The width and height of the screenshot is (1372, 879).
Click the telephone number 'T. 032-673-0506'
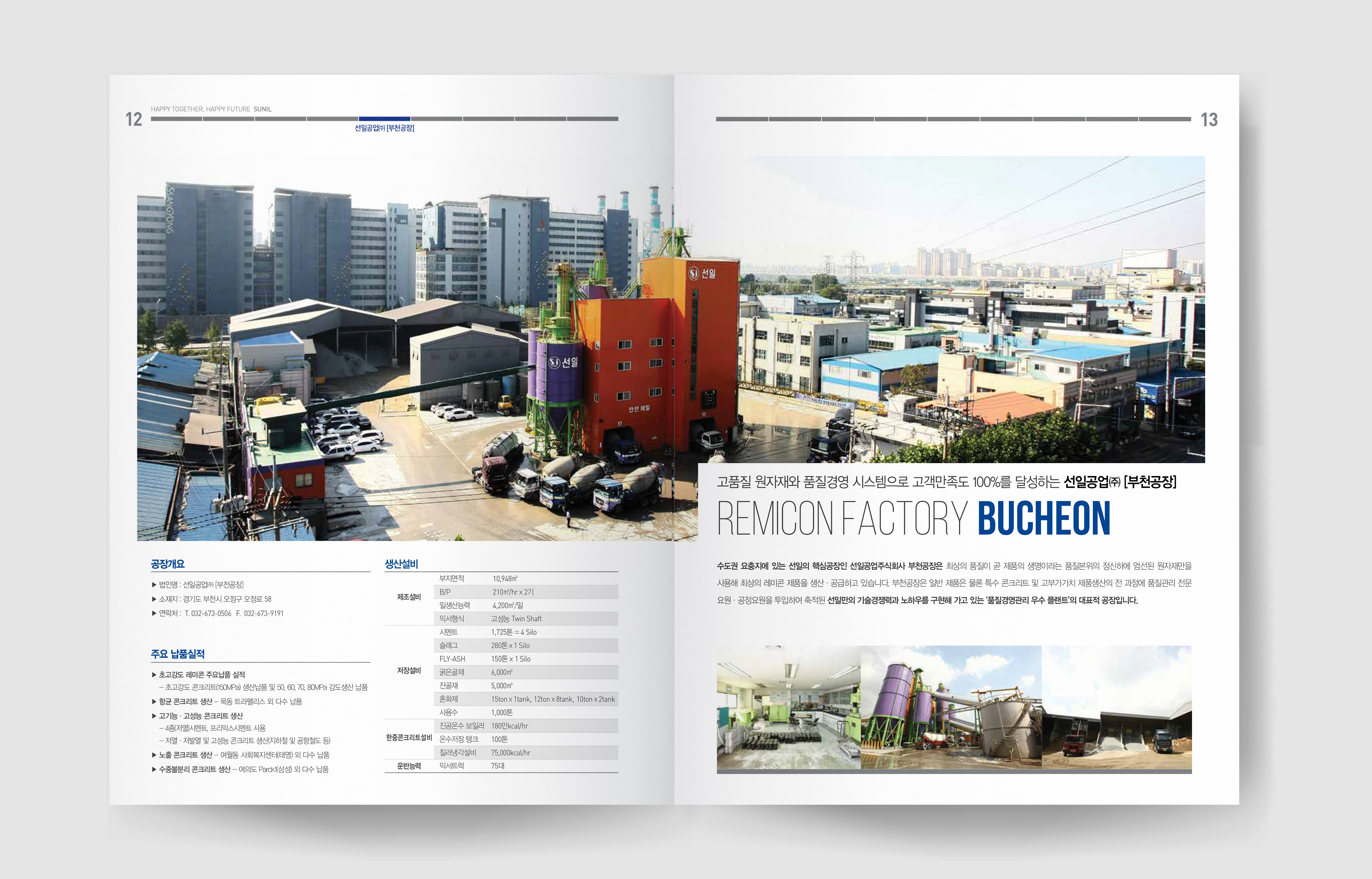coord(208,614)
